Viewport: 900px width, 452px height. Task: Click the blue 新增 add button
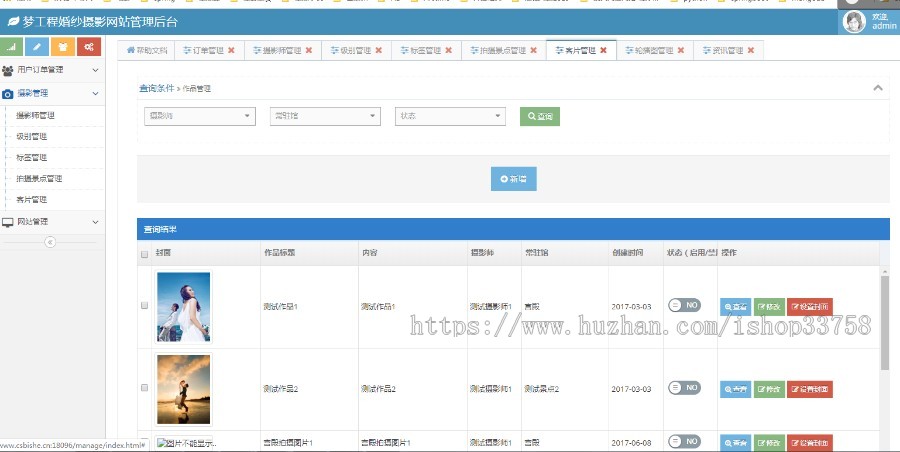(514, 179)
